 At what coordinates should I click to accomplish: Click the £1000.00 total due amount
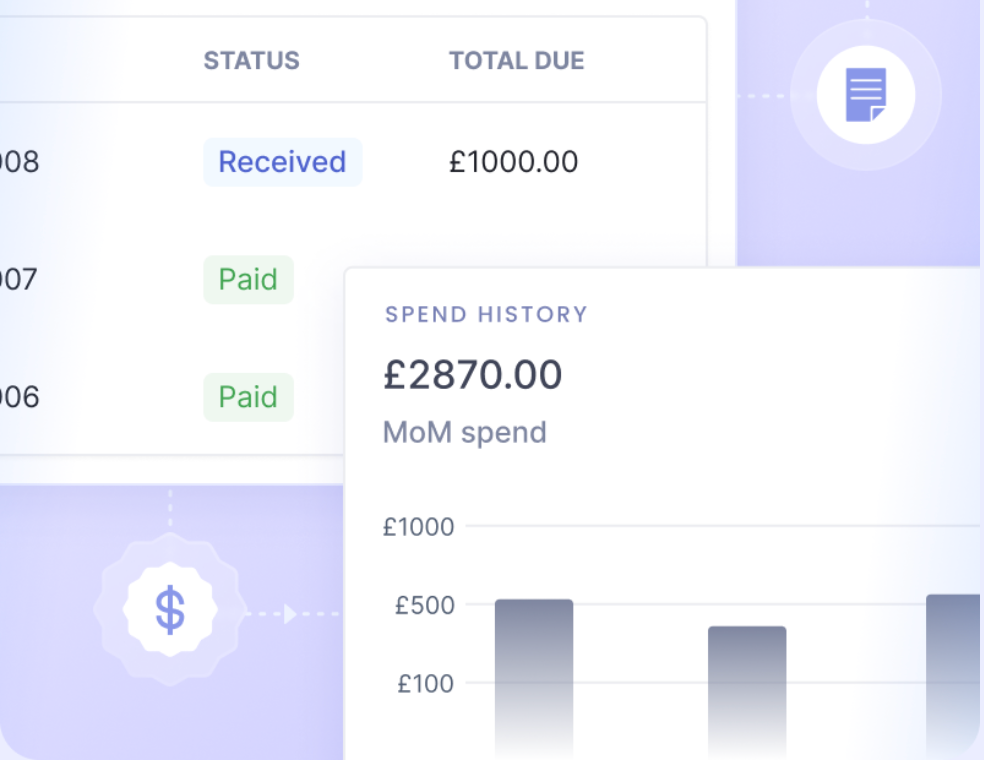click(x=513, y=162)
